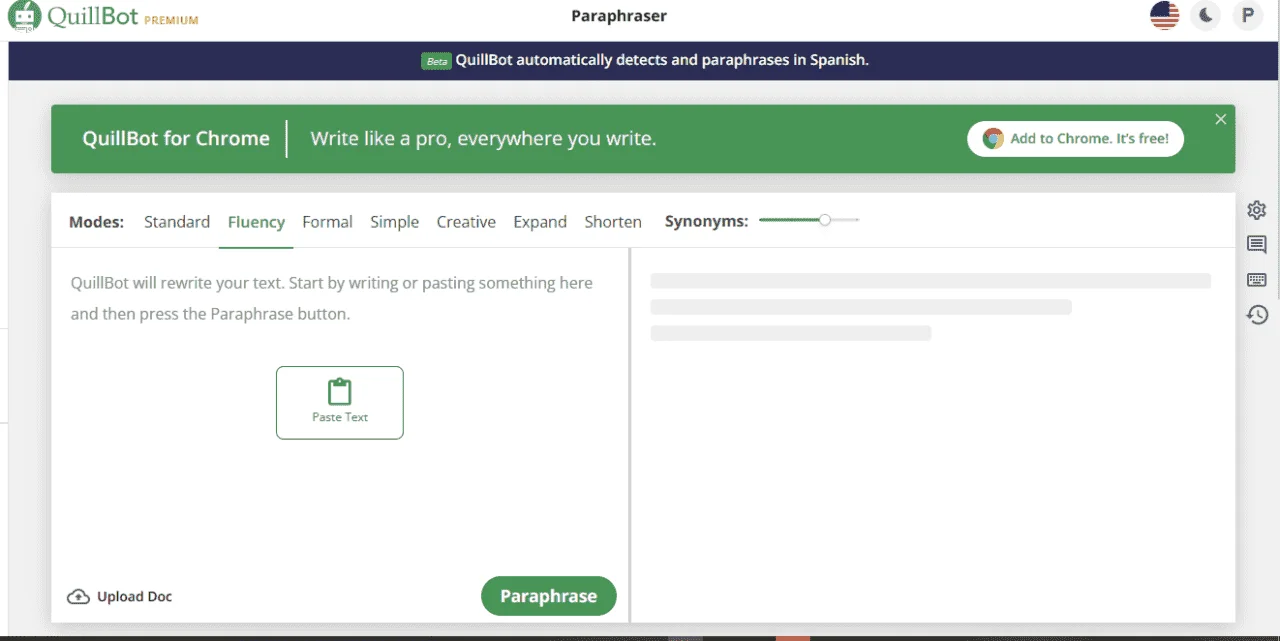Viewport: 1280px width, 641px height.
Task: Choose the Expand mode
Action: pos(540,222)
